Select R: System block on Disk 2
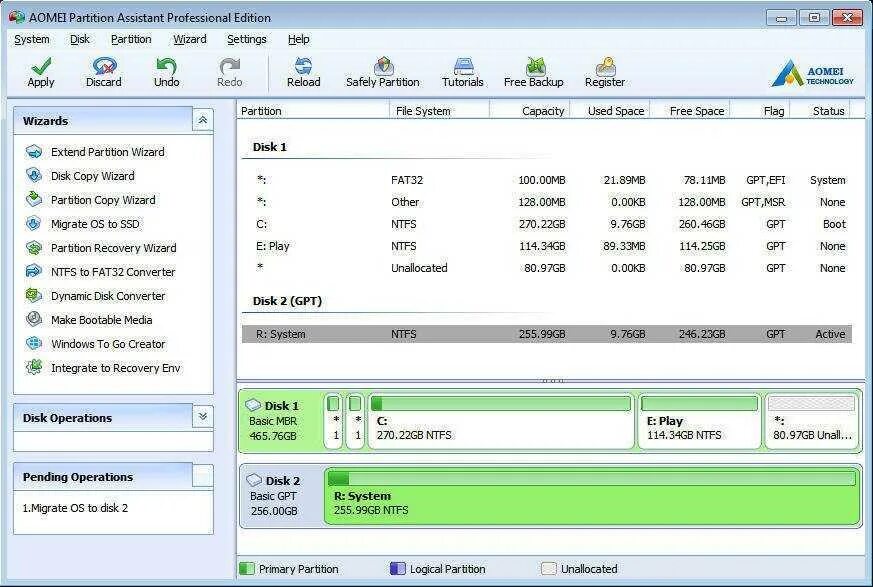This screenshot has height=587, width=873. (592, 496)
